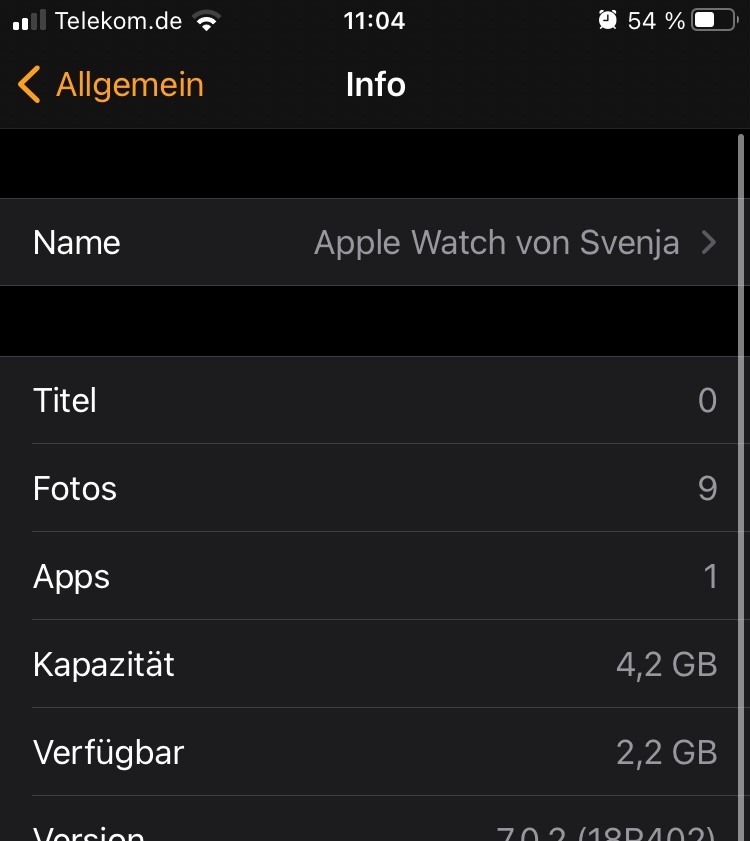The width and height of the screenshot is (750, 841).
Task: Select the Apple Watch von Svenja value
Action: tap(496, 243)
